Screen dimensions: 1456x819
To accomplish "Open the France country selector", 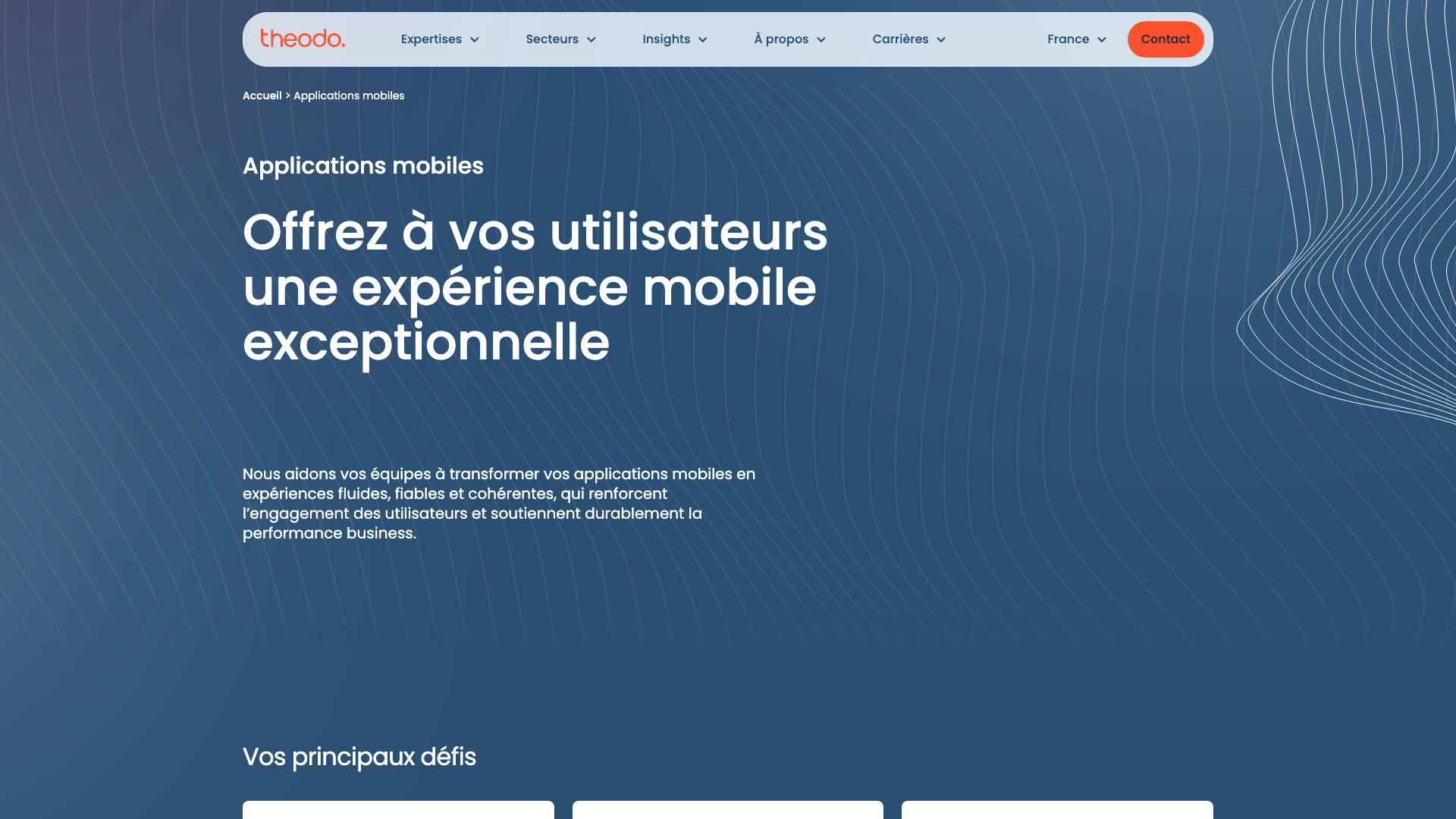I will (1068, 39).
